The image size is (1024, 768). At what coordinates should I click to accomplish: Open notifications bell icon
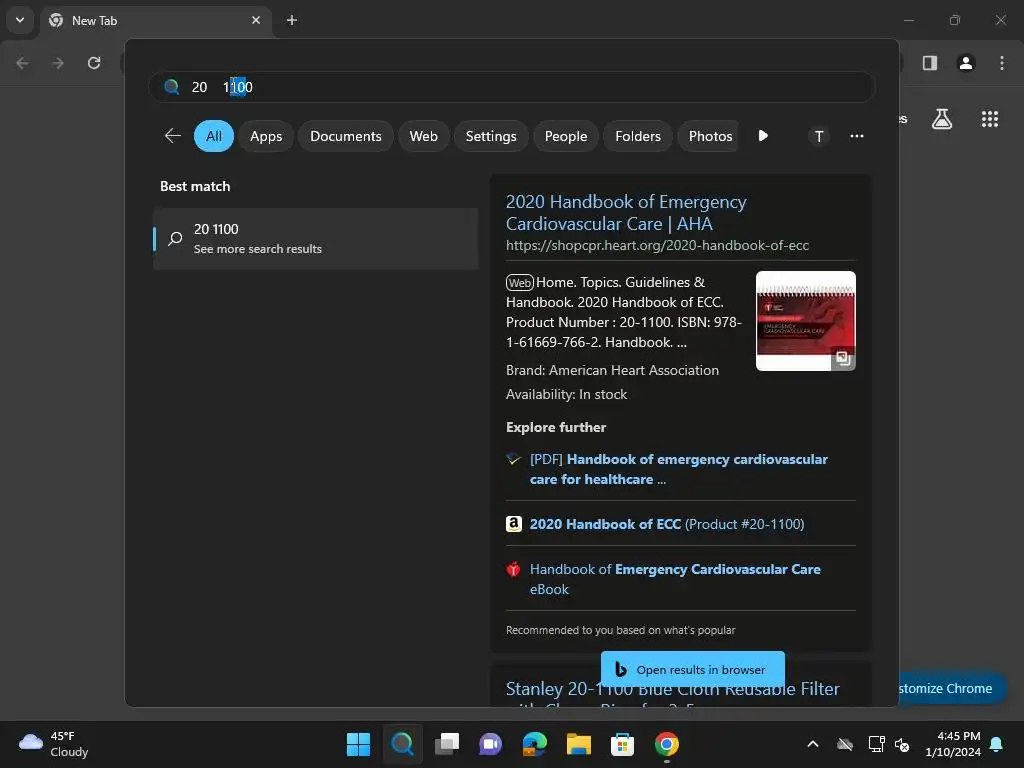coord(997,744)
